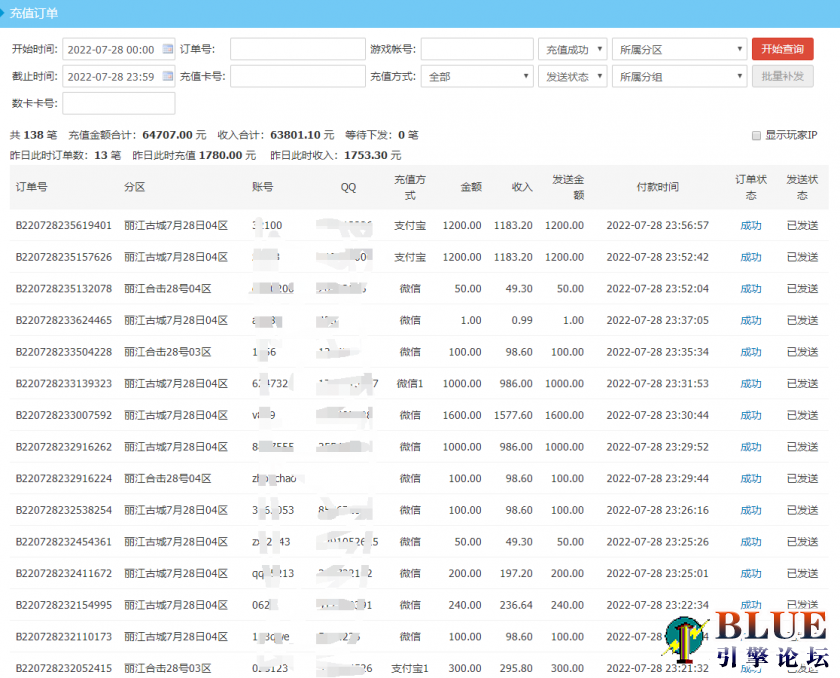Click the 数卡卡号 input box

click(120, 103)
